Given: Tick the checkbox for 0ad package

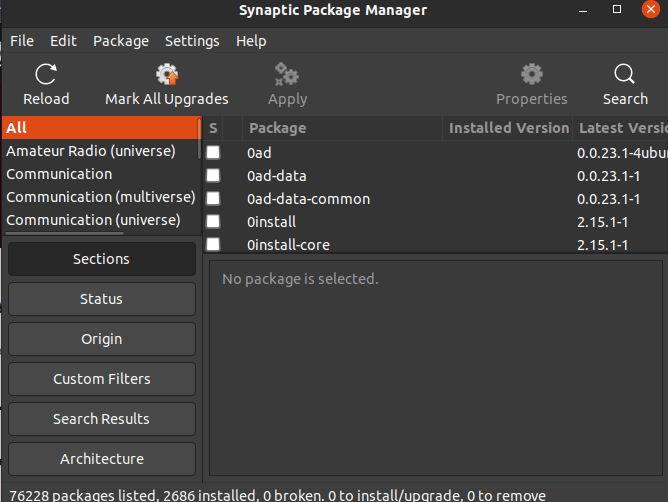Looking at the screenshot, I should (x=213, y=153).
